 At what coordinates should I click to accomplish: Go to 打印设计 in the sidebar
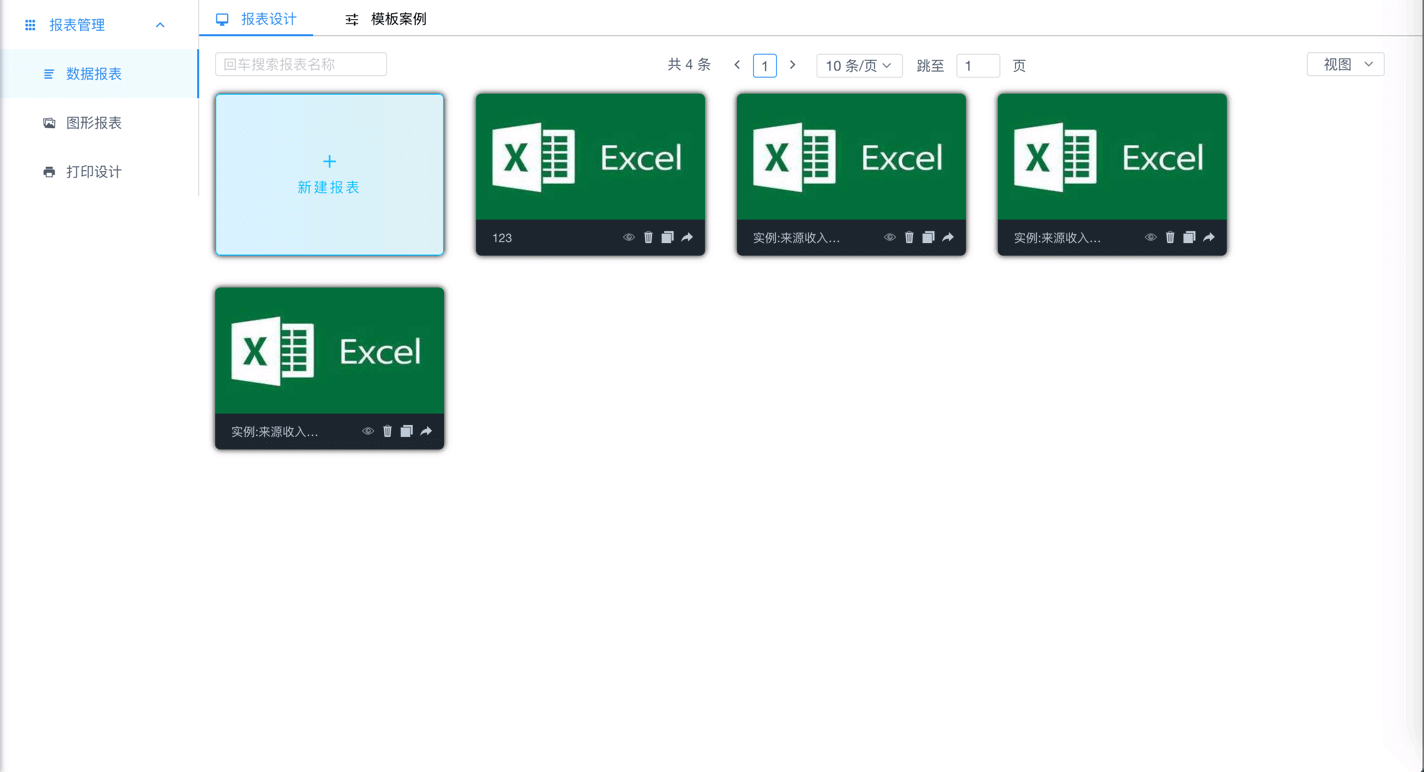coord(94,172)
